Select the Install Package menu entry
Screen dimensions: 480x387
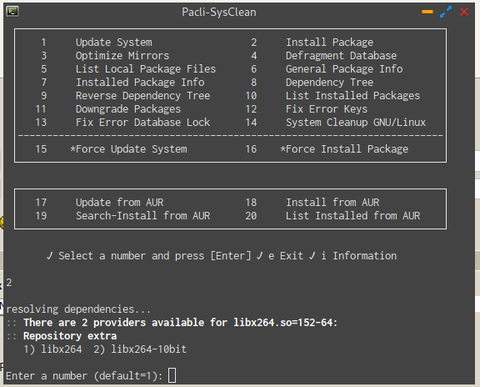(329, 42)
